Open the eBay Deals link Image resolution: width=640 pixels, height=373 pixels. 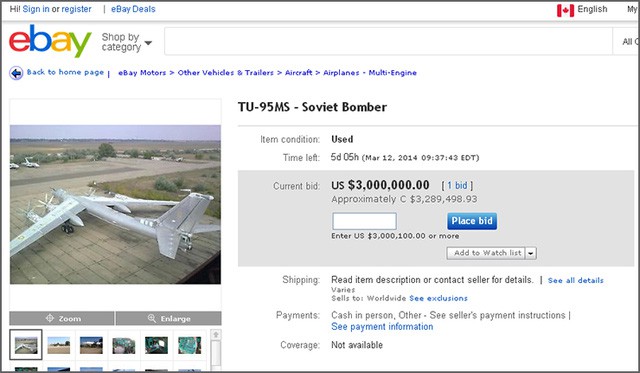(133, 9)
